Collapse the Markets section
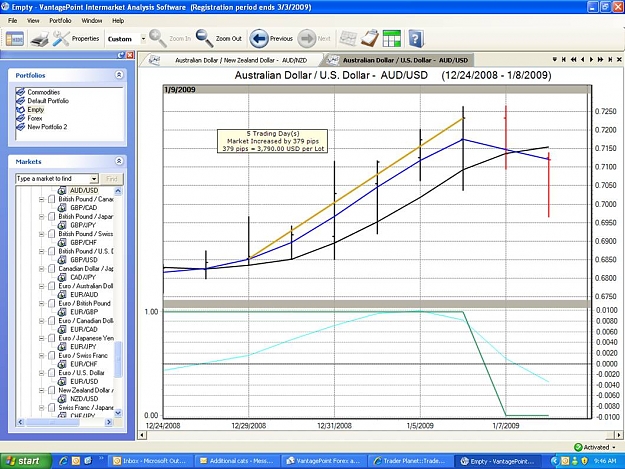This screenshot has width=625, height=469. tap(119, 161)
